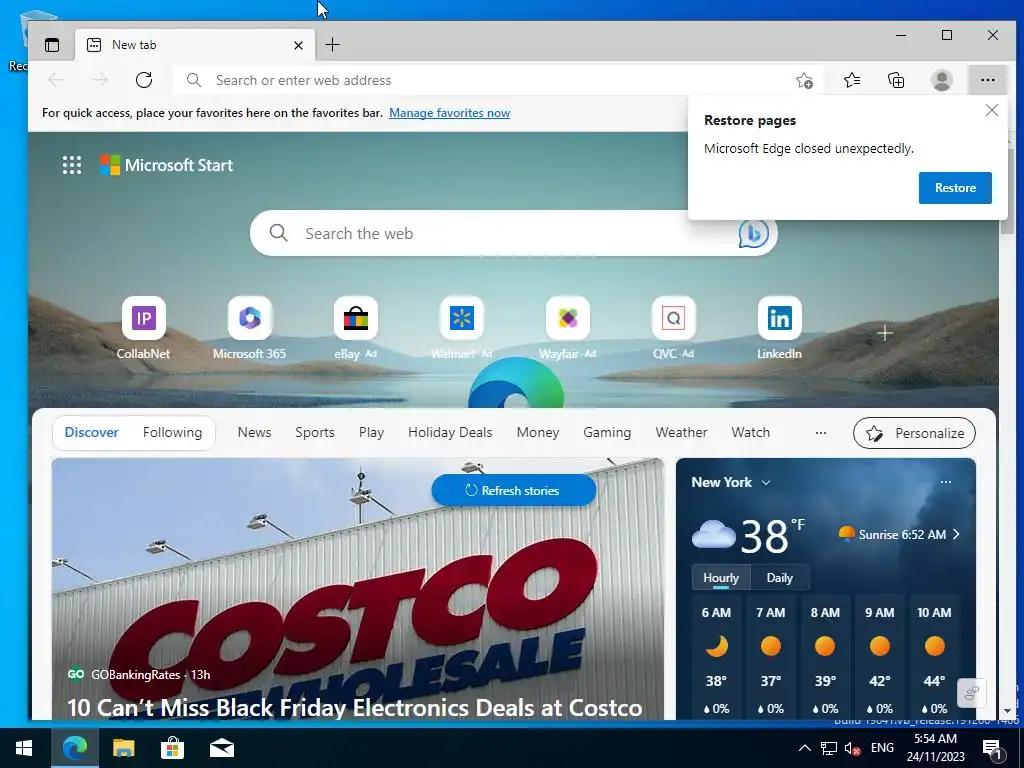Add a new quick link site
The image size is (1024, 768).
coord(885,333)
